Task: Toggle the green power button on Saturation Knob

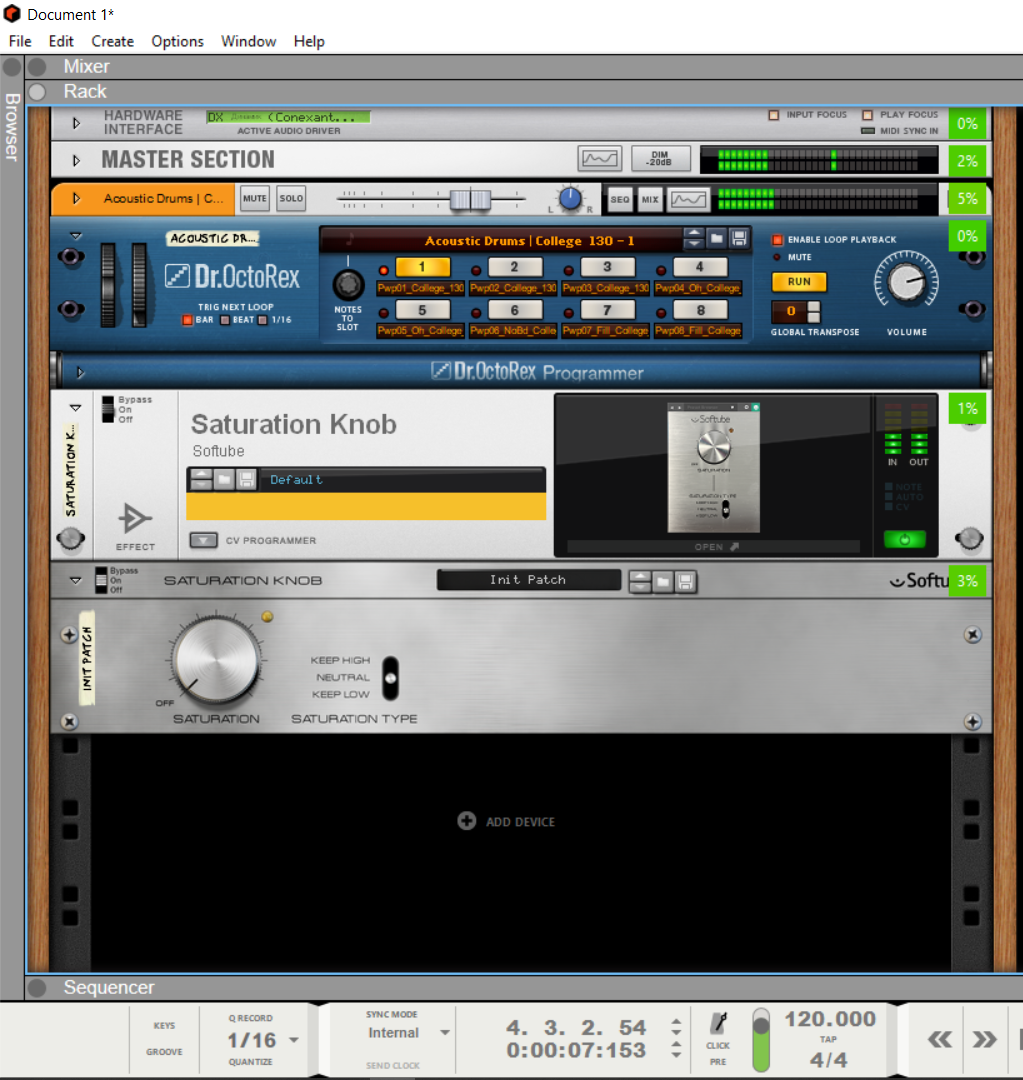Action: click(905, 539)
